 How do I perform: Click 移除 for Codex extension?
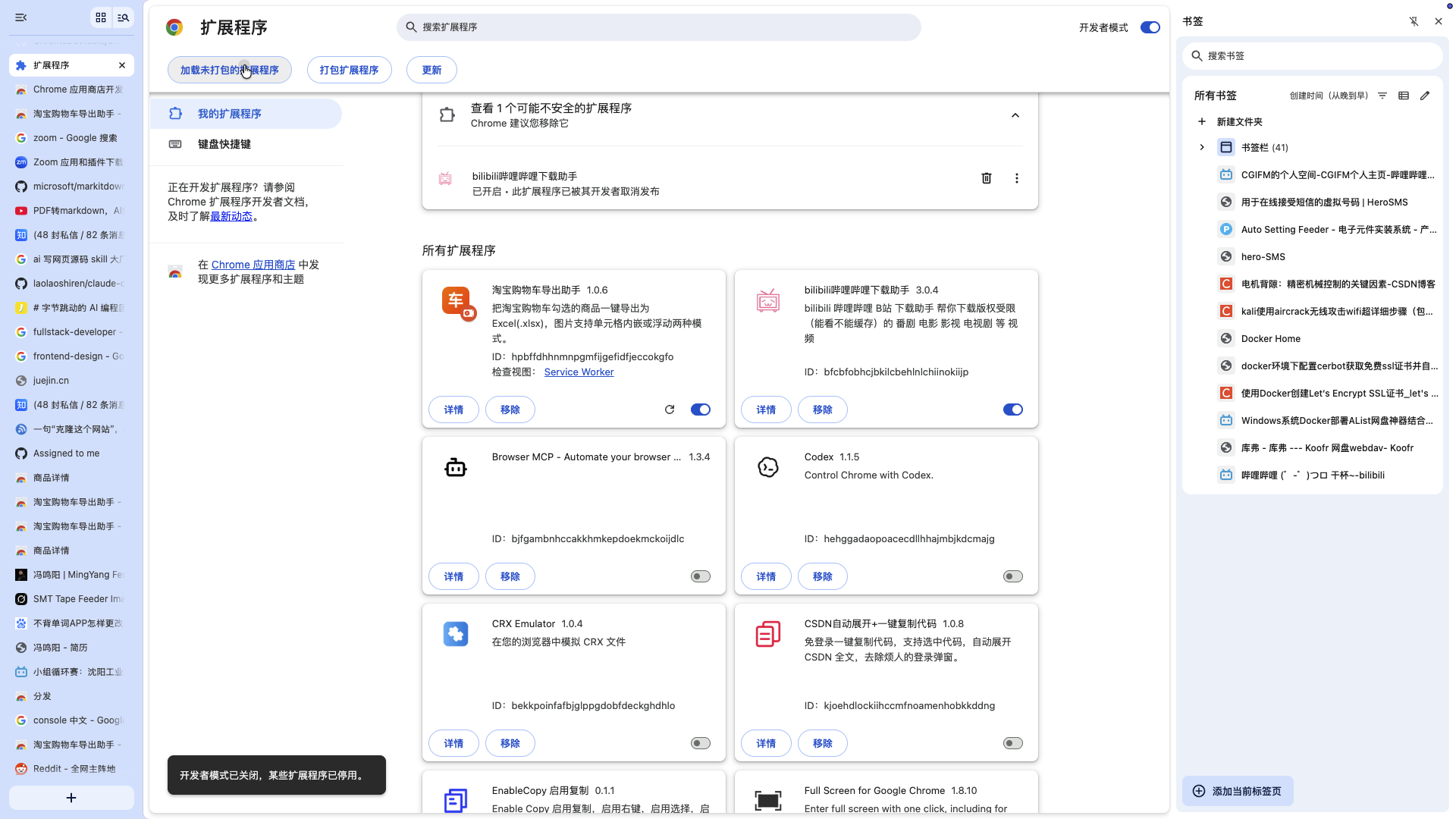pos(823,576)
